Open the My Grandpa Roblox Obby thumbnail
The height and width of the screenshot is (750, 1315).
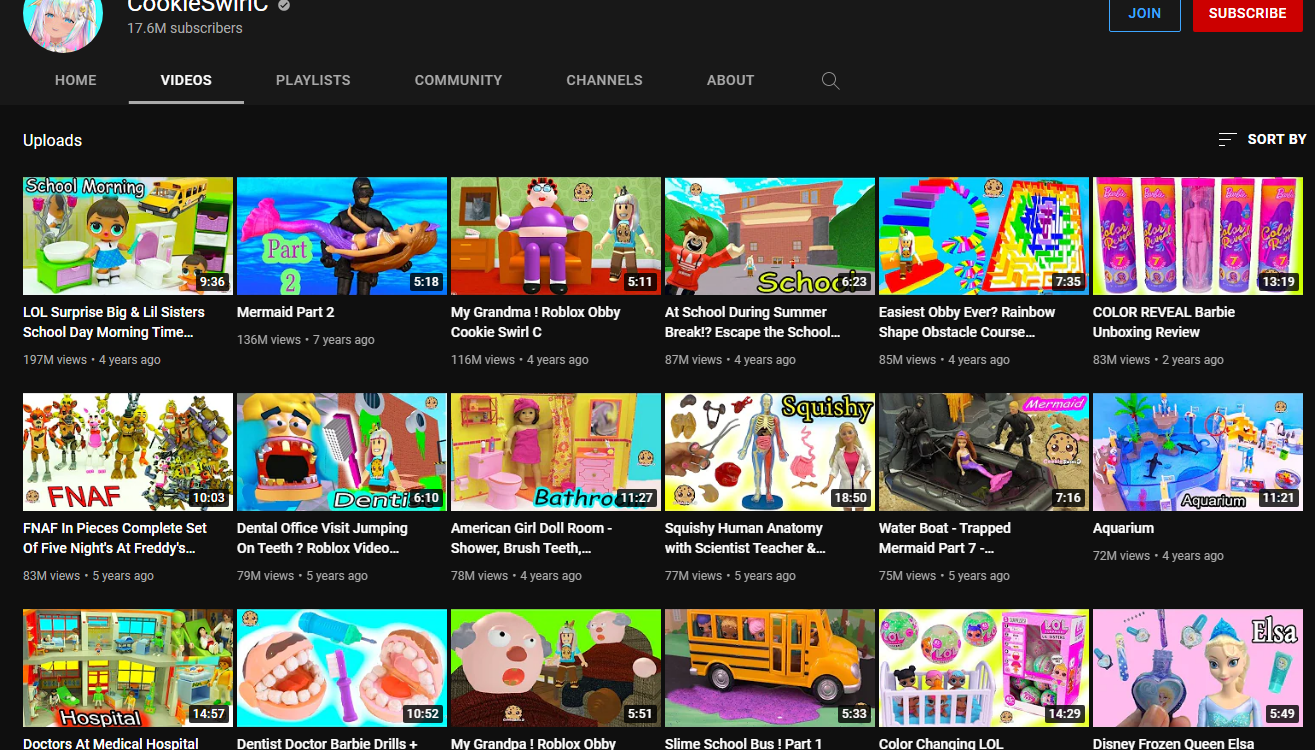tap(556, 668)
